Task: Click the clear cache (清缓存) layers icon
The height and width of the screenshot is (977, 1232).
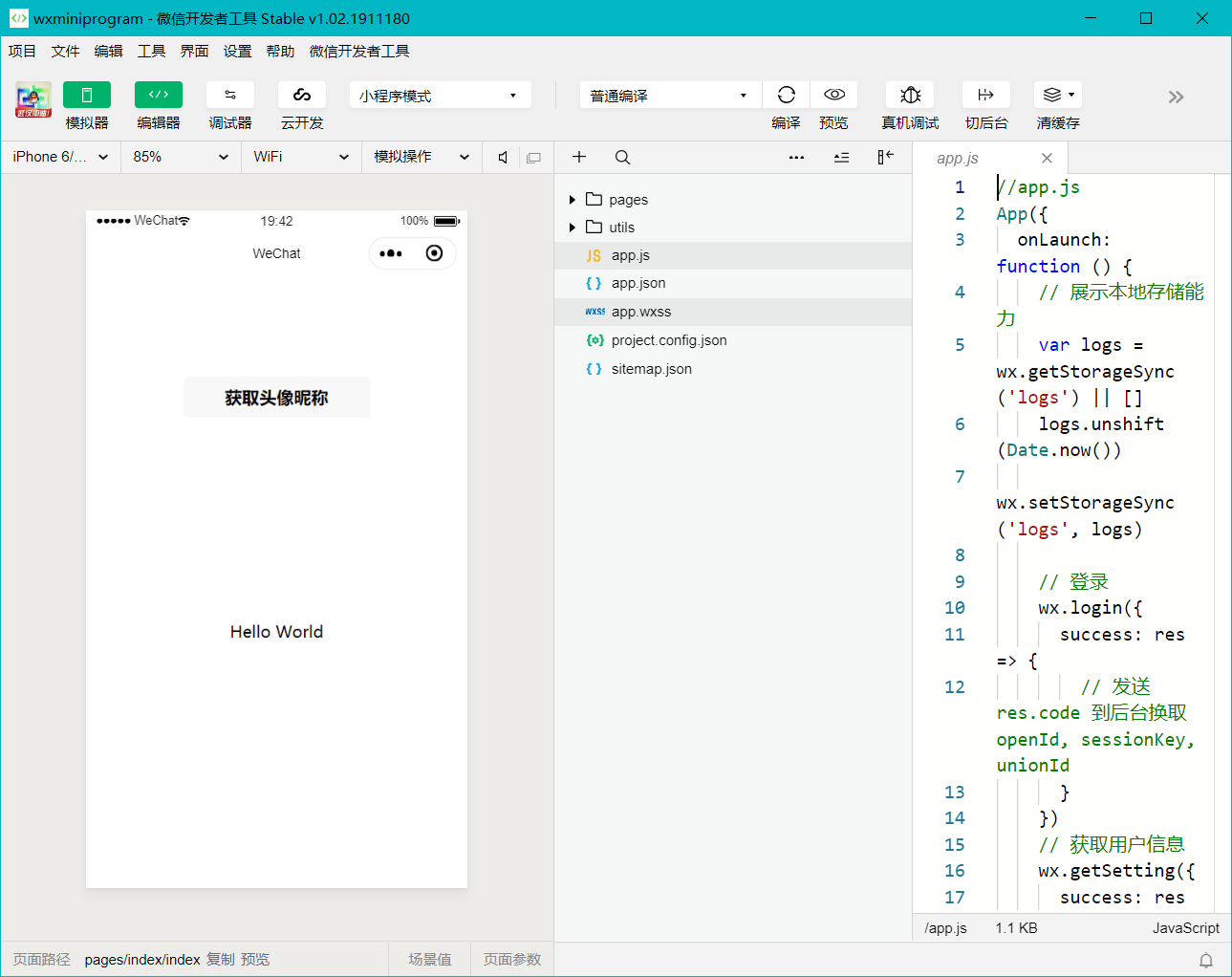Action: click(1052, 95)
